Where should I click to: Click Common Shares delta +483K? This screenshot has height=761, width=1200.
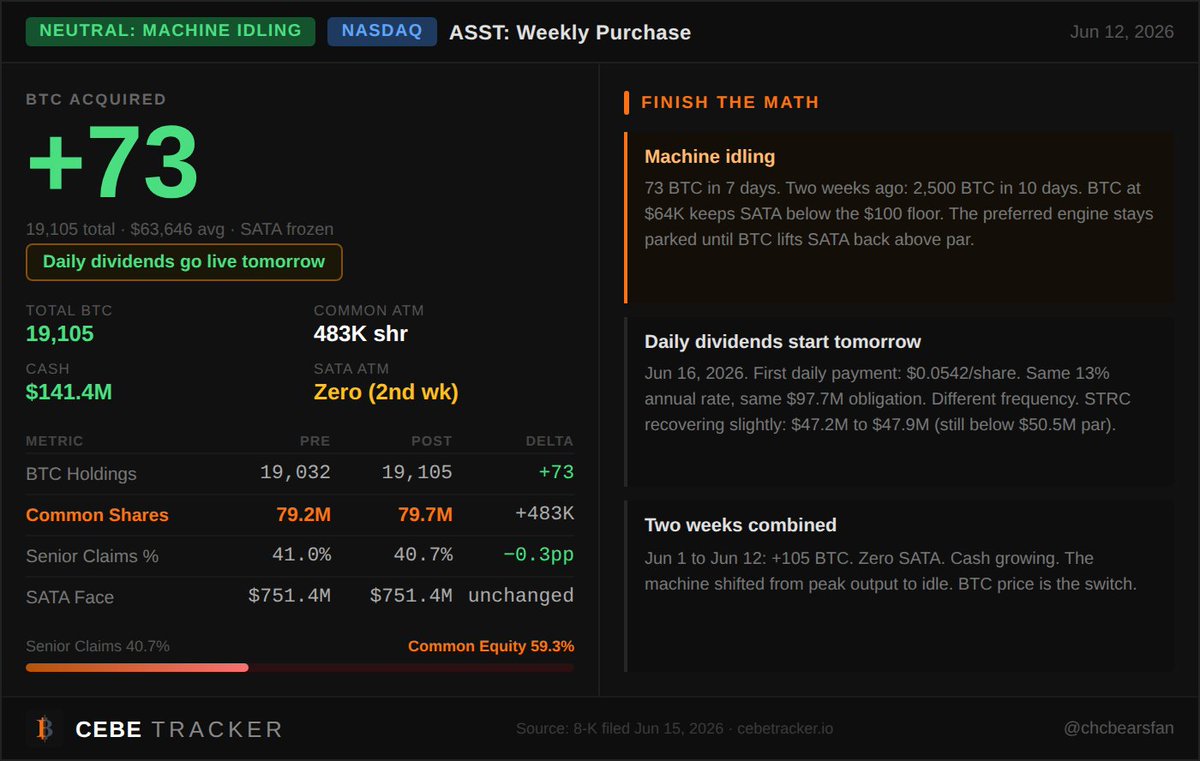544,515
